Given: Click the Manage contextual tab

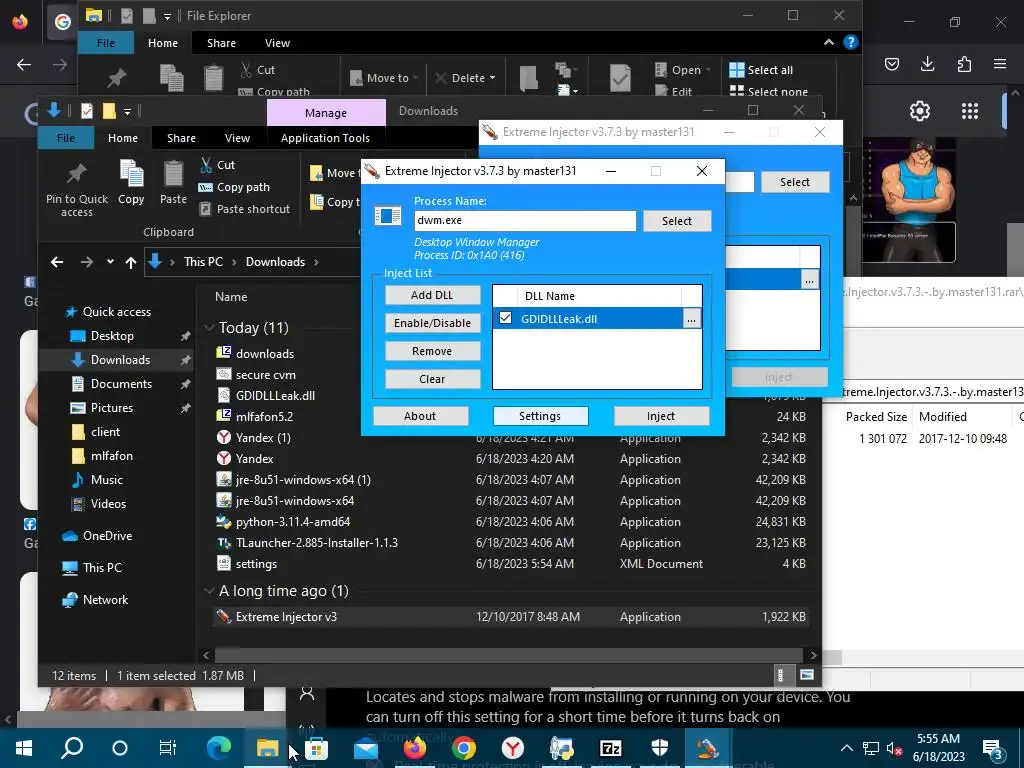Looking at the screenshot, I should point(326,112).
